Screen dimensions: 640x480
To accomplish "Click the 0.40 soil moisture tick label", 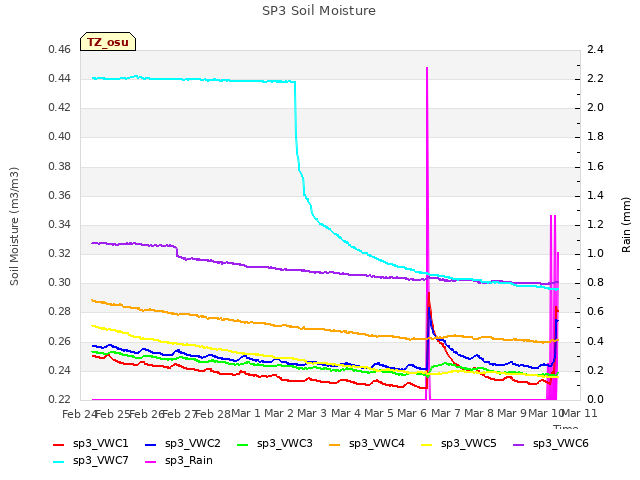I will (x=60, y=137).
